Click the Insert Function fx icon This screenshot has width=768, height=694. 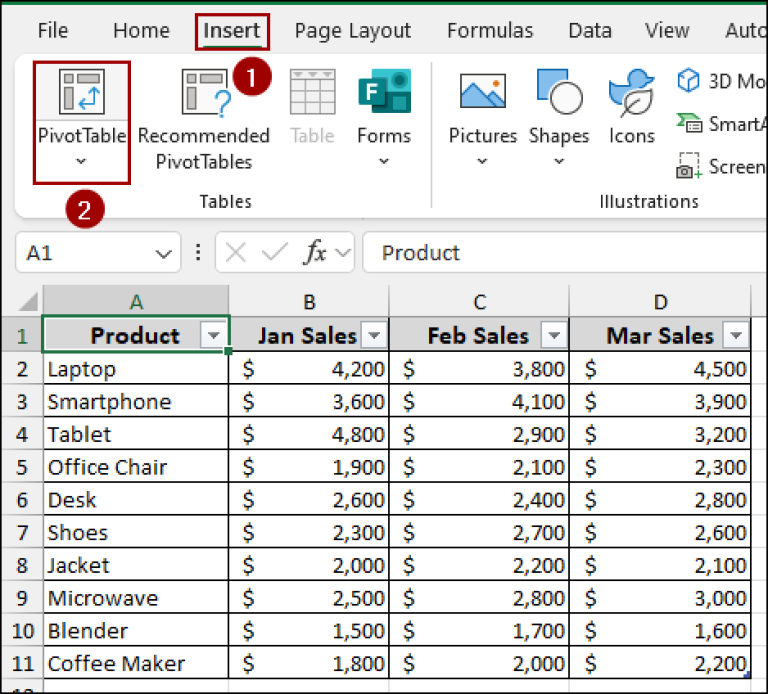[315, 253]
